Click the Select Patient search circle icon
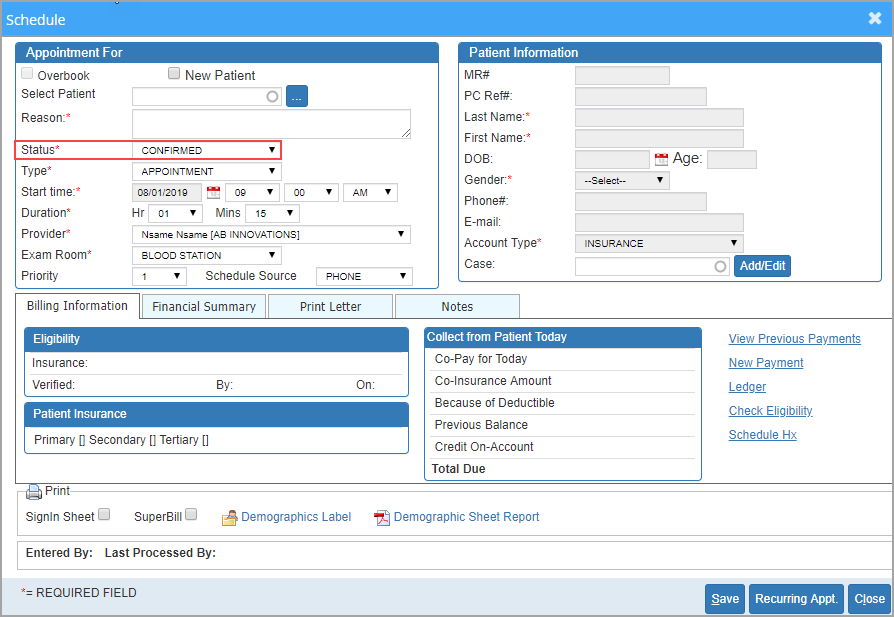 tap(273, 96)
